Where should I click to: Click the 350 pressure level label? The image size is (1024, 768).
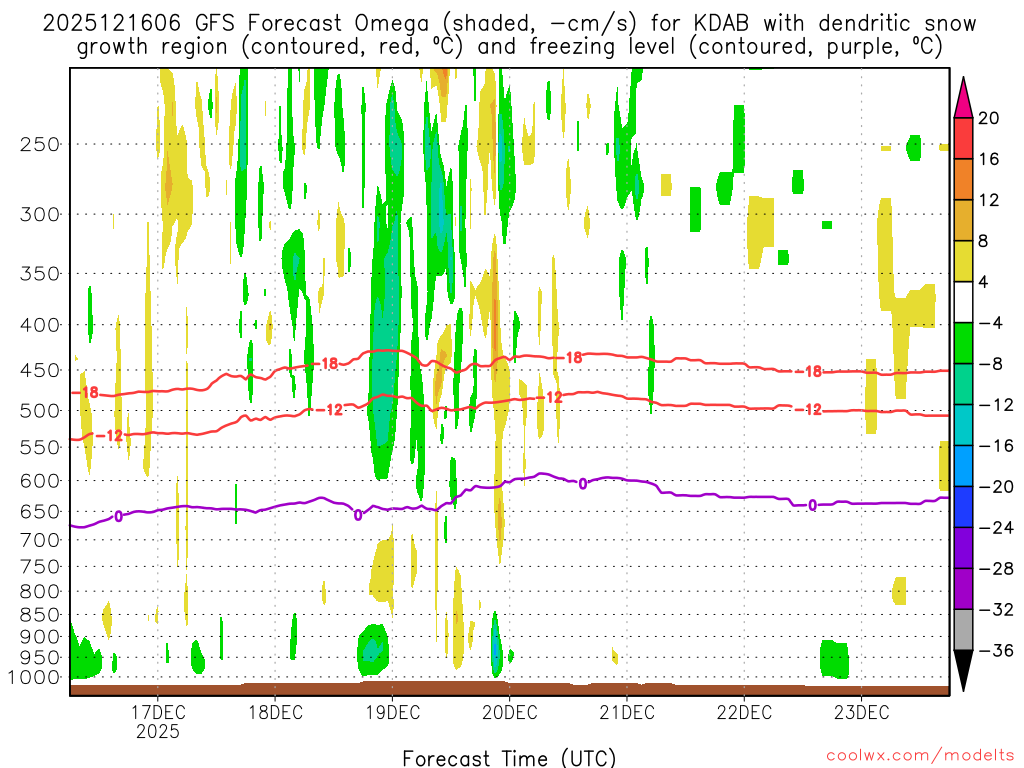coord(40,274)
